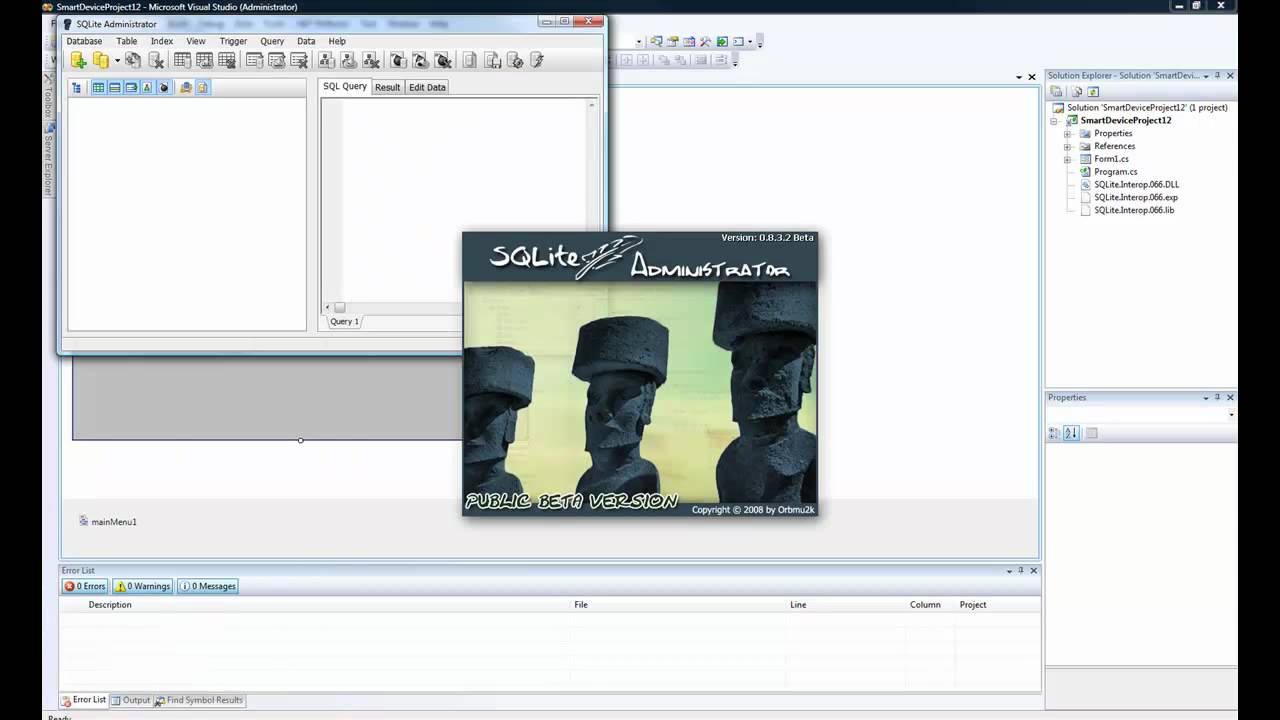This screenshot has width=1280, height=720.
Task: Click the Delete index toolbar icon
Action: point(298,60)
